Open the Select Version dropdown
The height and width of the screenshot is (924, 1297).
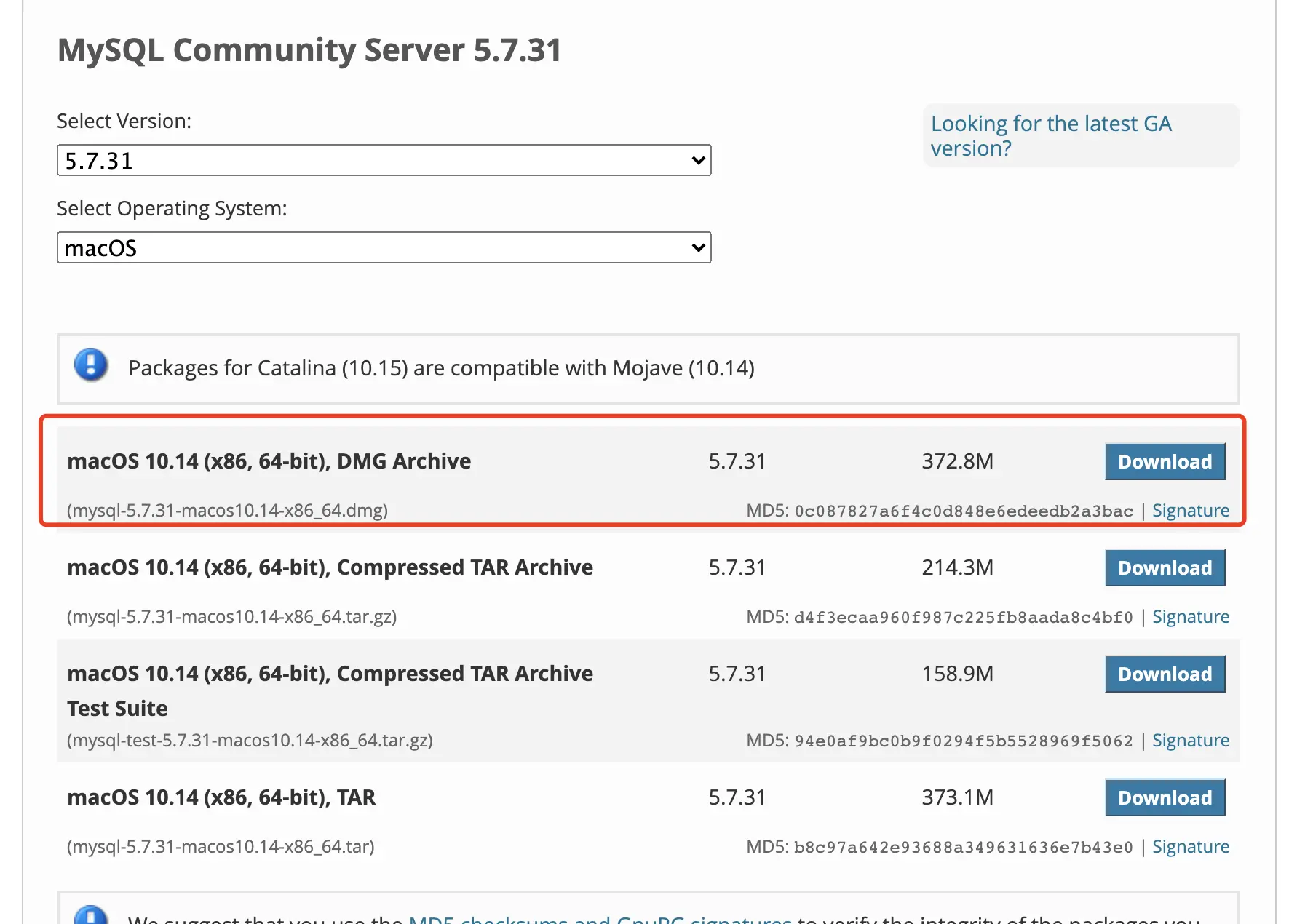384,160
